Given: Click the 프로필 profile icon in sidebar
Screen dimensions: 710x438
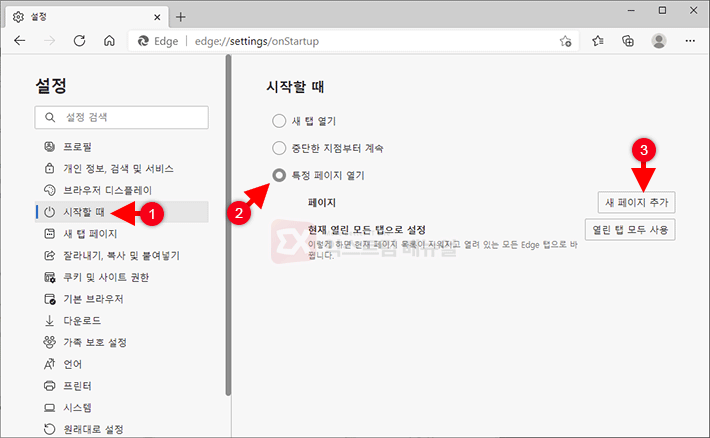Looking at the screenshot, I should click(49, 147).
